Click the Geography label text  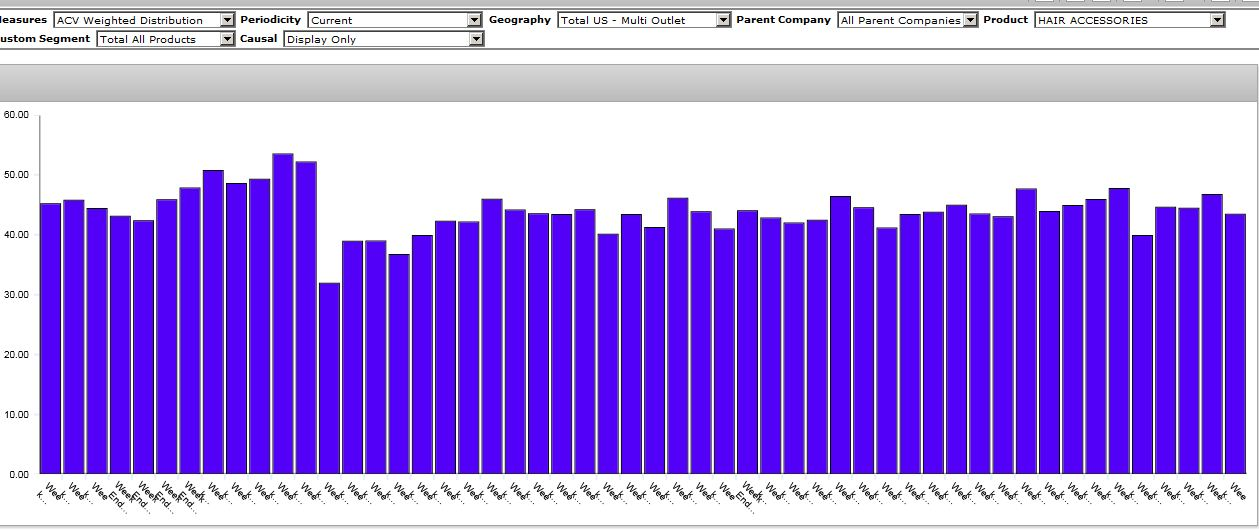click(519, 20)
